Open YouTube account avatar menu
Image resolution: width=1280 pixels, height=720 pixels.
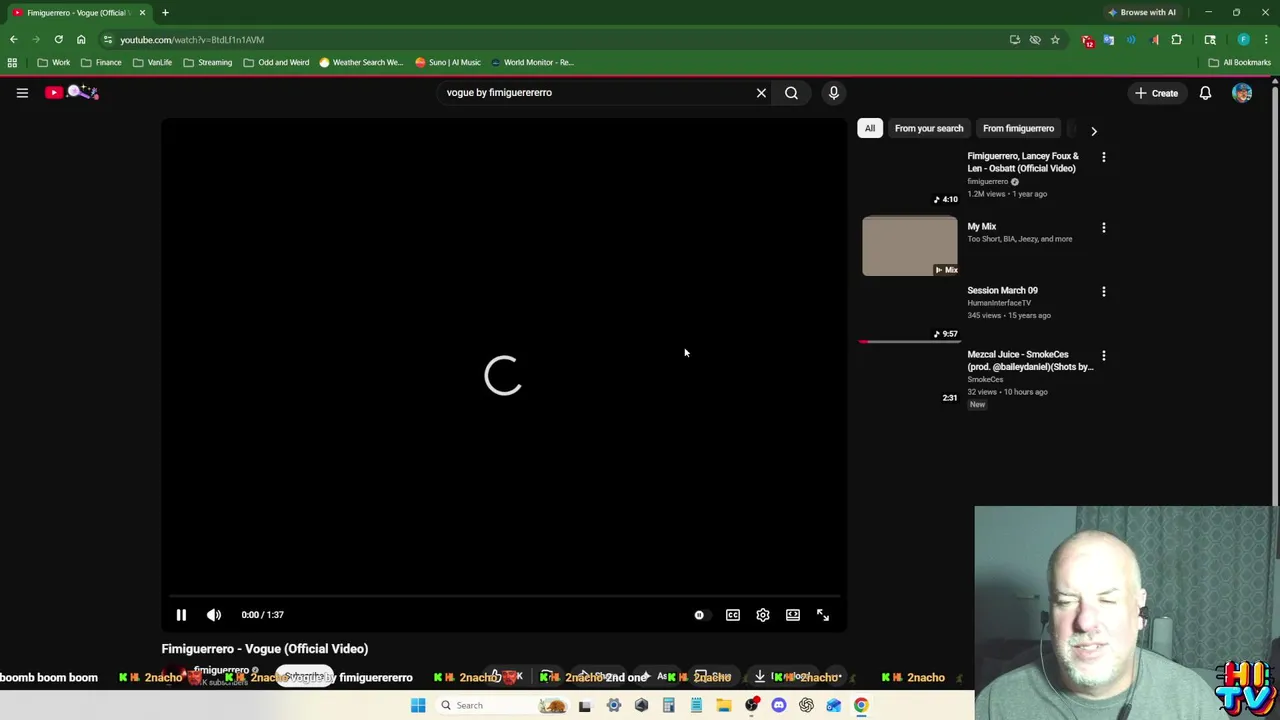(x=1242, y=93)
